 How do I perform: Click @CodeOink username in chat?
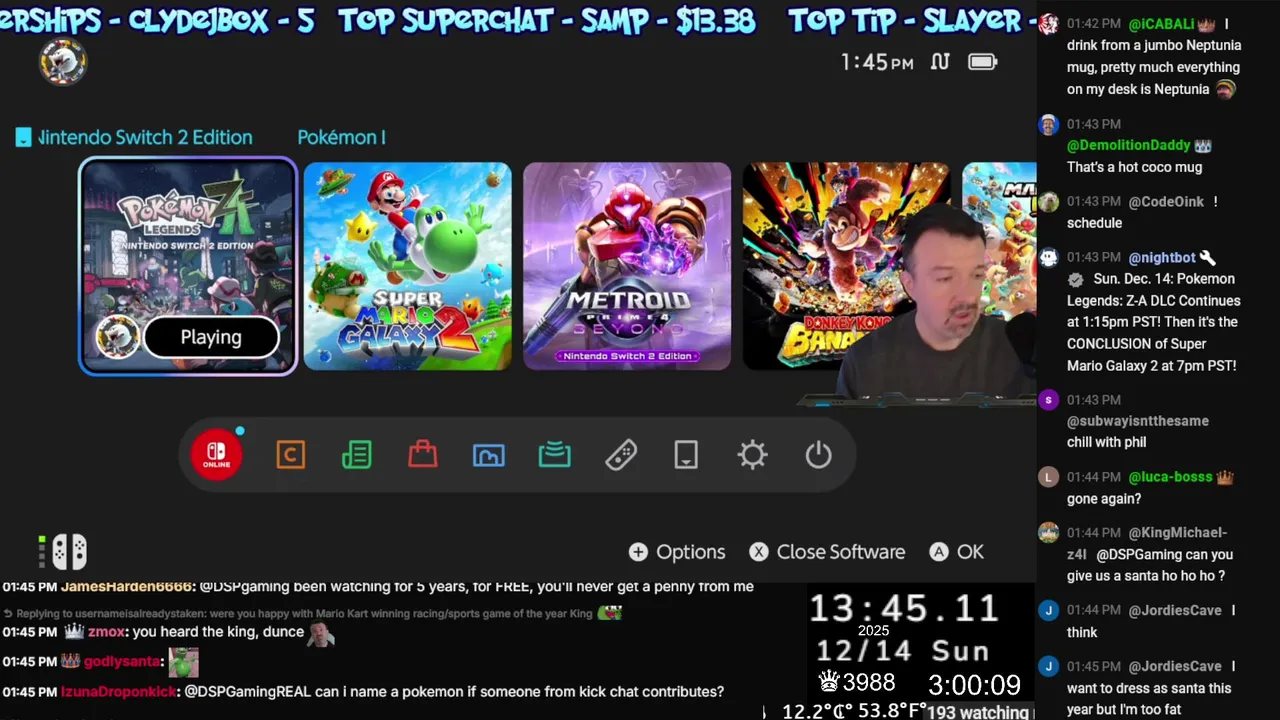coord(1166,201)
